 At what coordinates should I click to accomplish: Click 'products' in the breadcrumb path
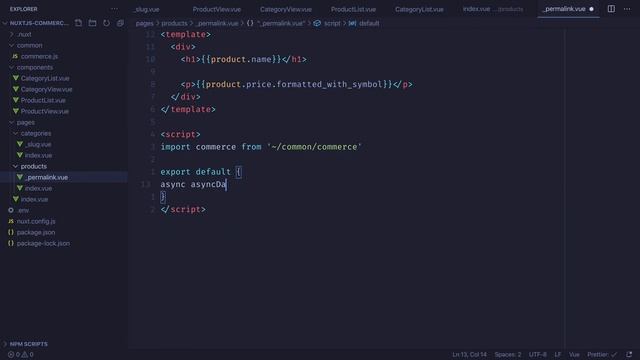174,23
